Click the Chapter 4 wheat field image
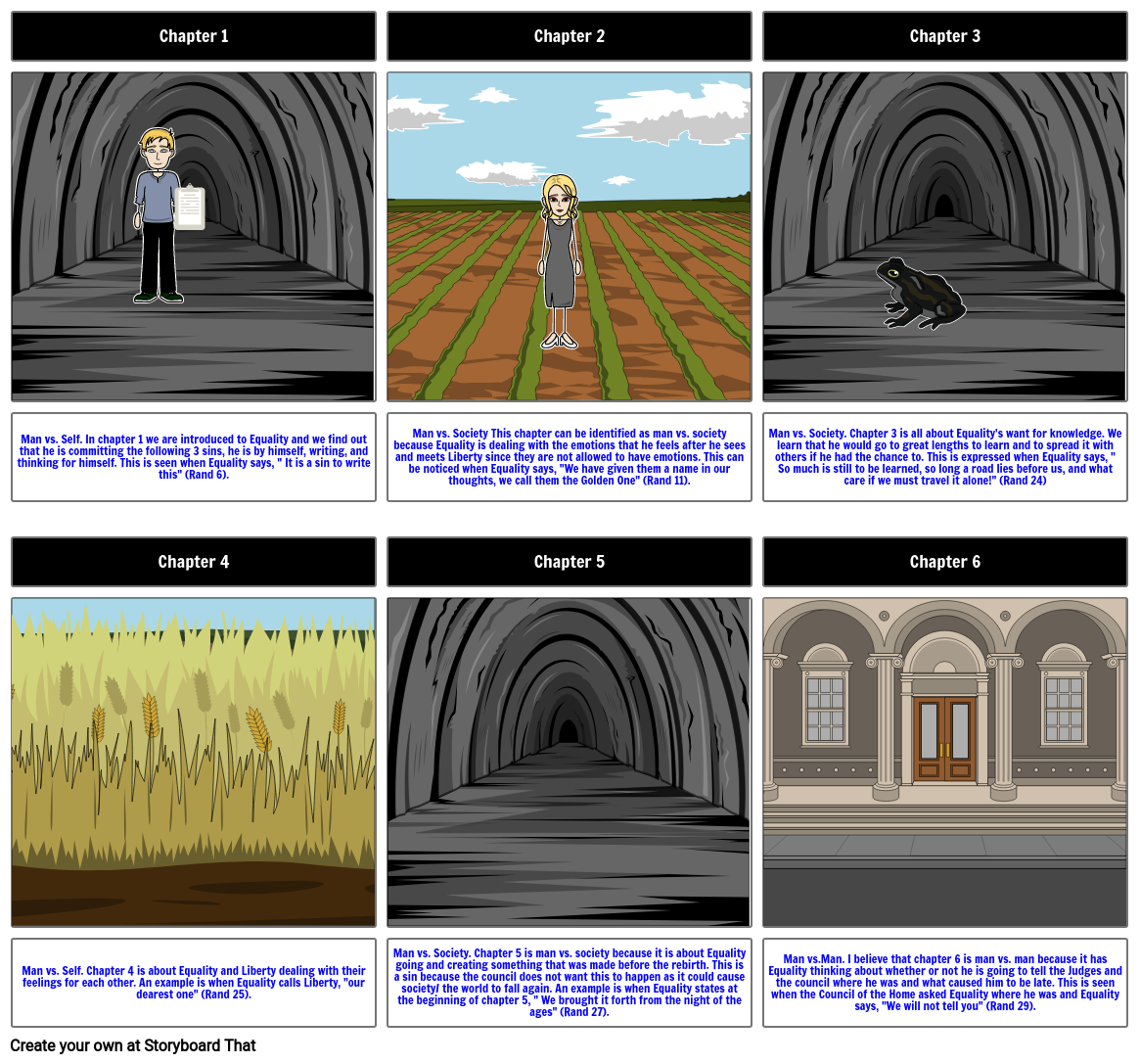1140x1064 pixels. click(193, 763)
